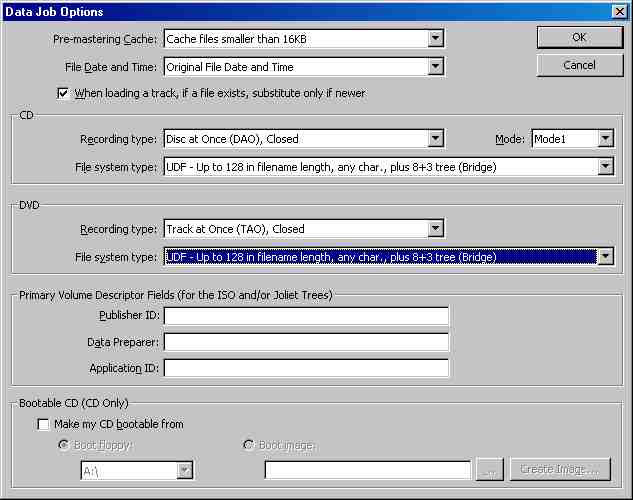This screenshot has width=633, height=500.
Task: Click the Create Image button
Action: (x=558, y=470)
